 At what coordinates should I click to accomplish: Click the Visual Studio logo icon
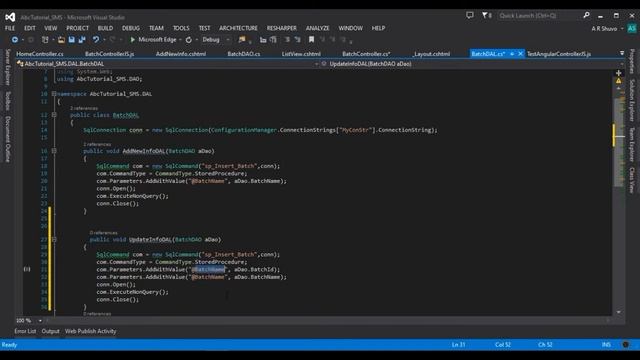[10, 17]
